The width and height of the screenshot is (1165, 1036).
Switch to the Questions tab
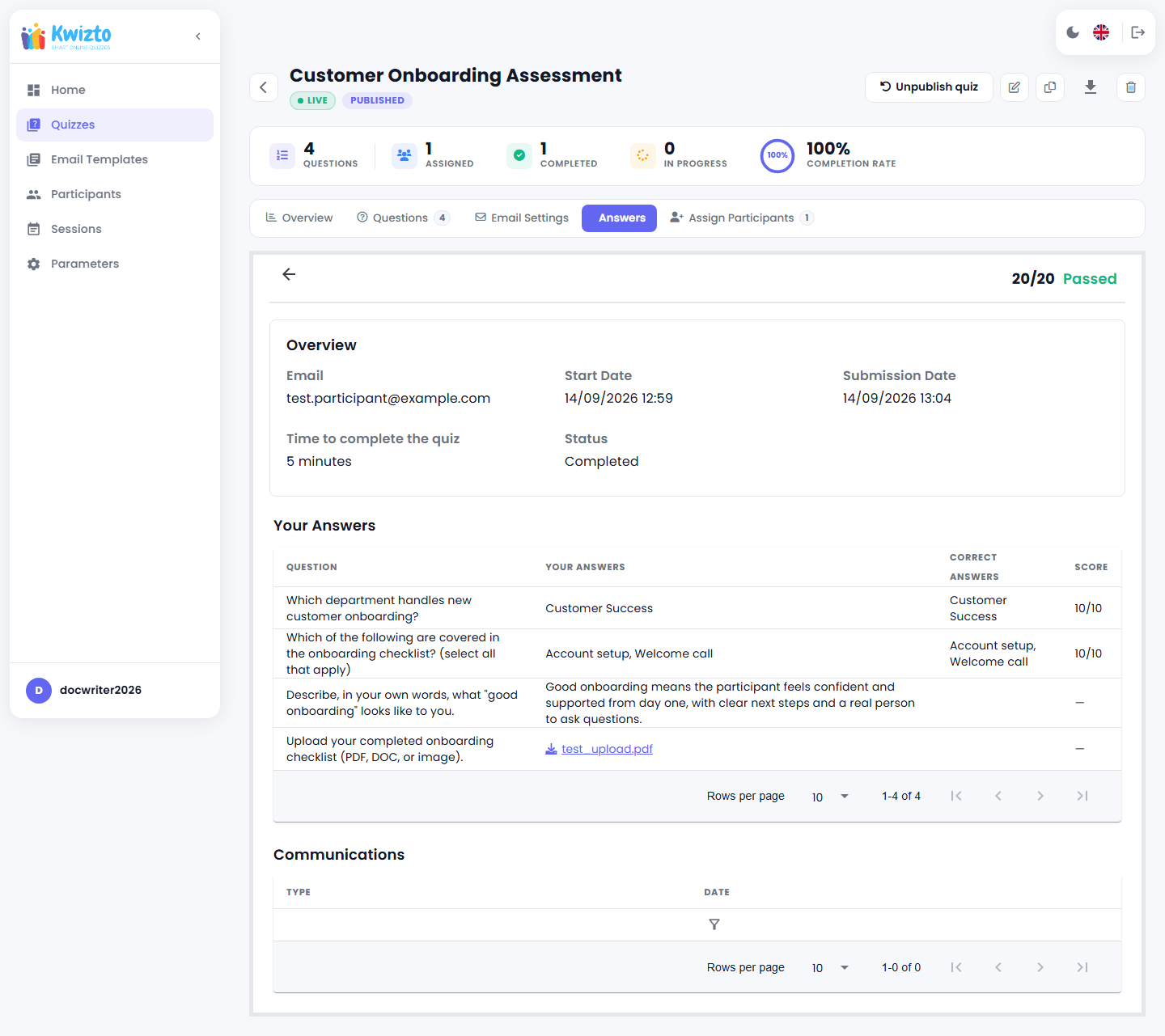pos(403,218)
